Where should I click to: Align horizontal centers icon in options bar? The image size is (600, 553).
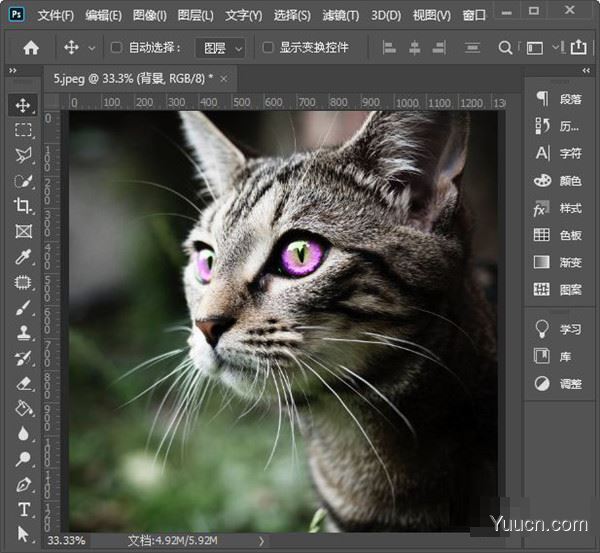coord(414,48)
